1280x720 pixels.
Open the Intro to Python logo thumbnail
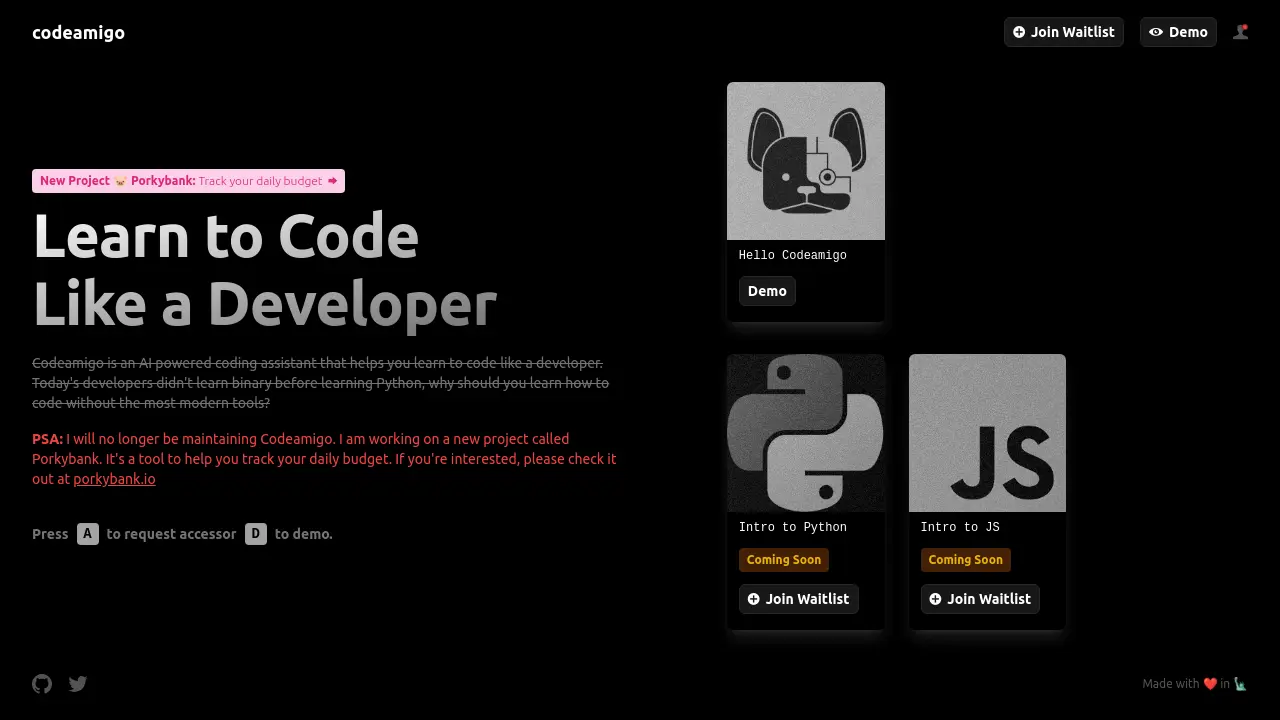pyautogui.click(x=806, y=433)
